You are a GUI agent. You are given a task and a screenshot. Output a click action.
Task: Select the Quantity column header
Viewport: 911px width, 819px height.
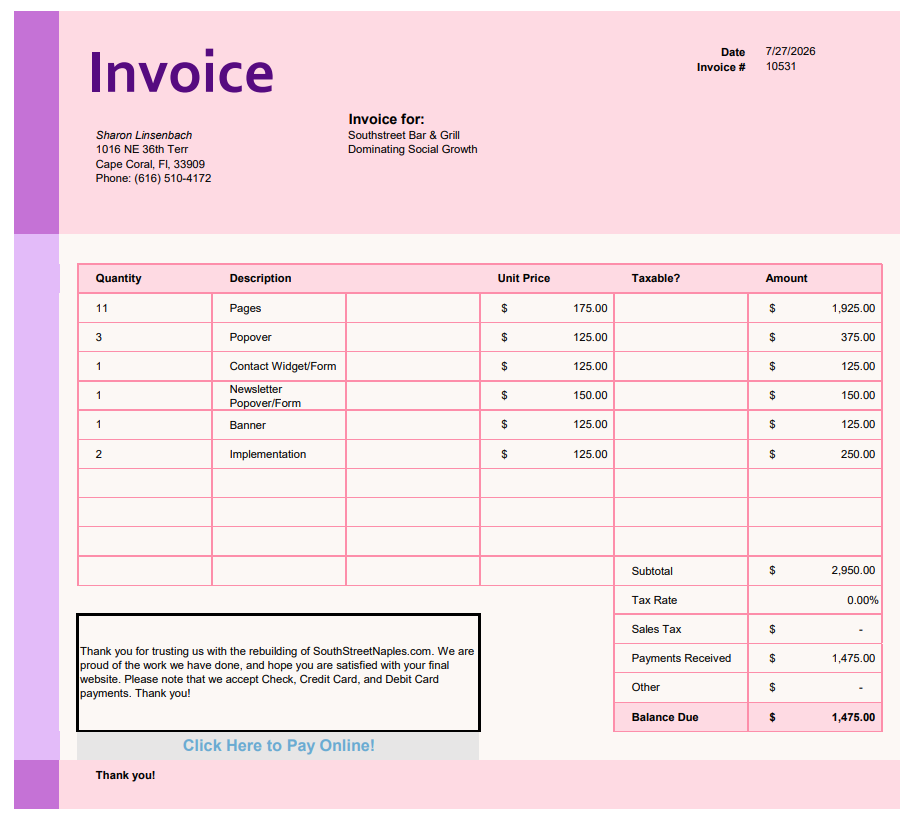coord(119,278)
